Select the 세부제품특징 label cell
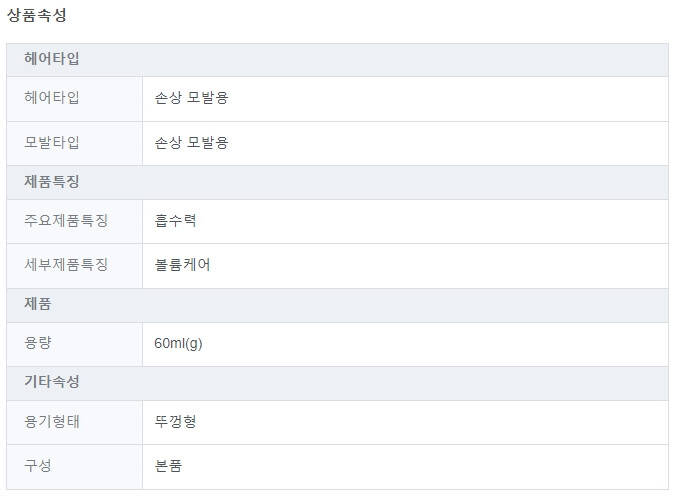The width and height of the screenshot is (678, 496). 66,265
